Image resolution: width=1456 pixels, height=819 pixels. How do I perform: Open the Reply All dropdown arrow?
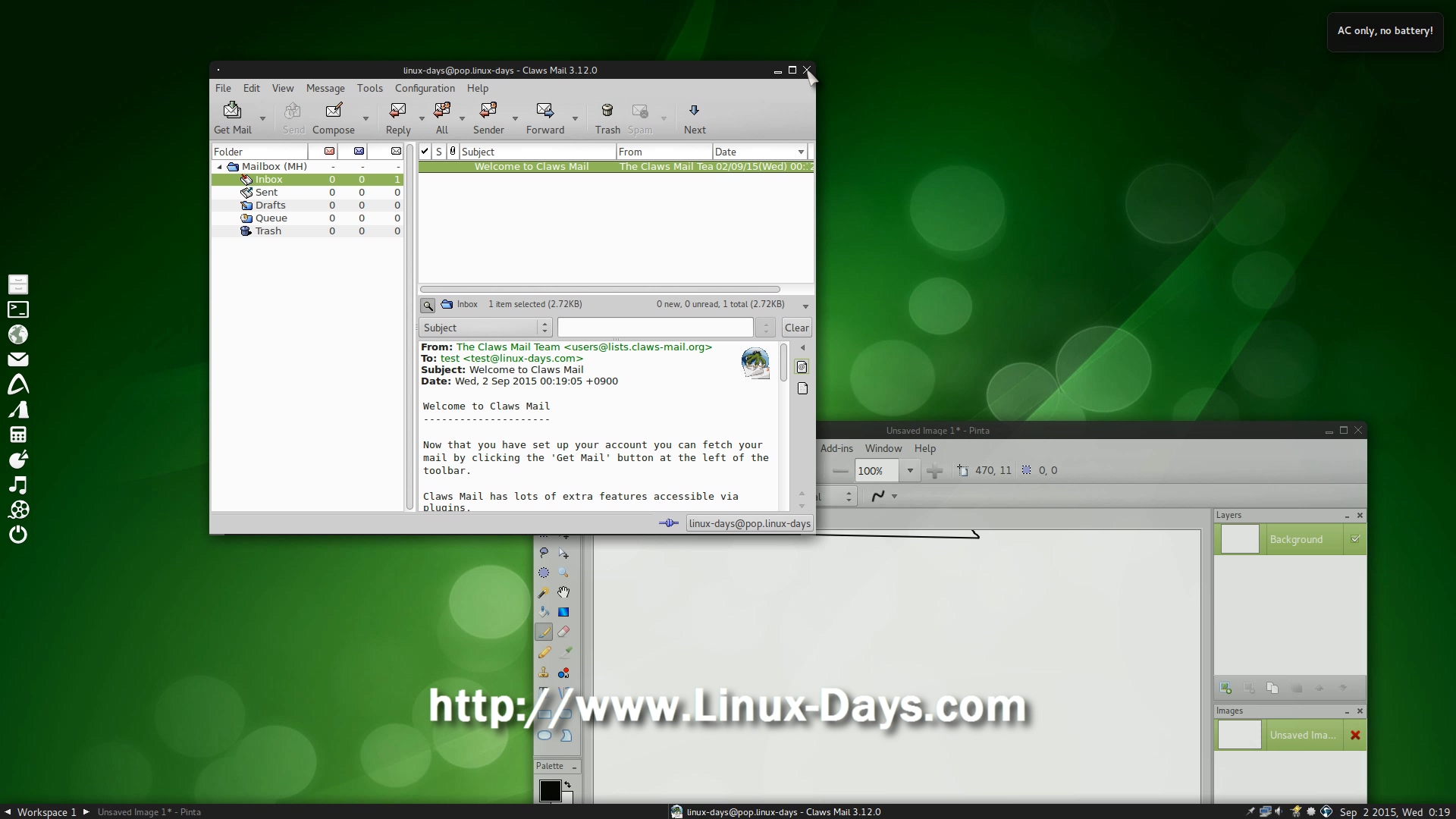coord(462,119)
